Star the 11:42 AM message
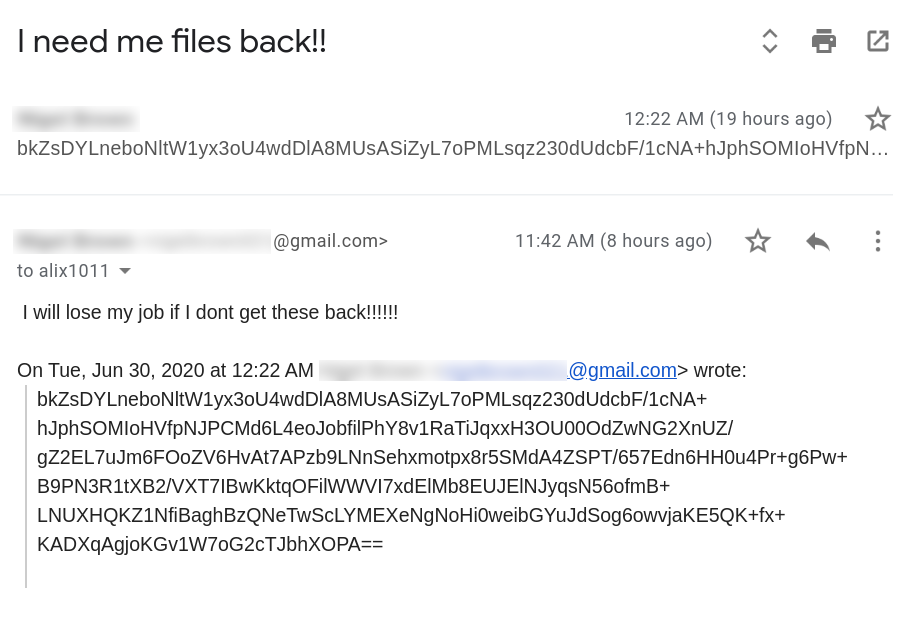Screen dimensions: 913x620 pyautogui.click(x=758, y=241)
